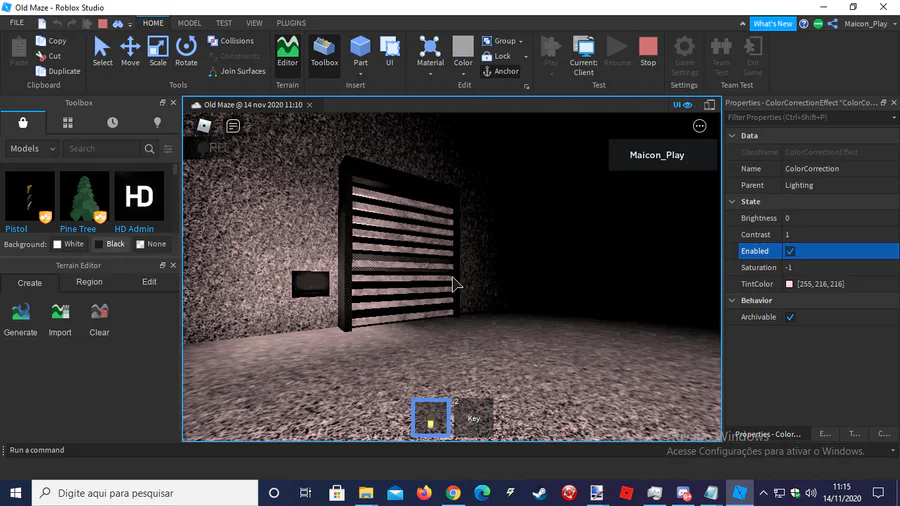The image size is (900, 506).
Task: Click the Clear terrain tool
Action: click(99, 319)
